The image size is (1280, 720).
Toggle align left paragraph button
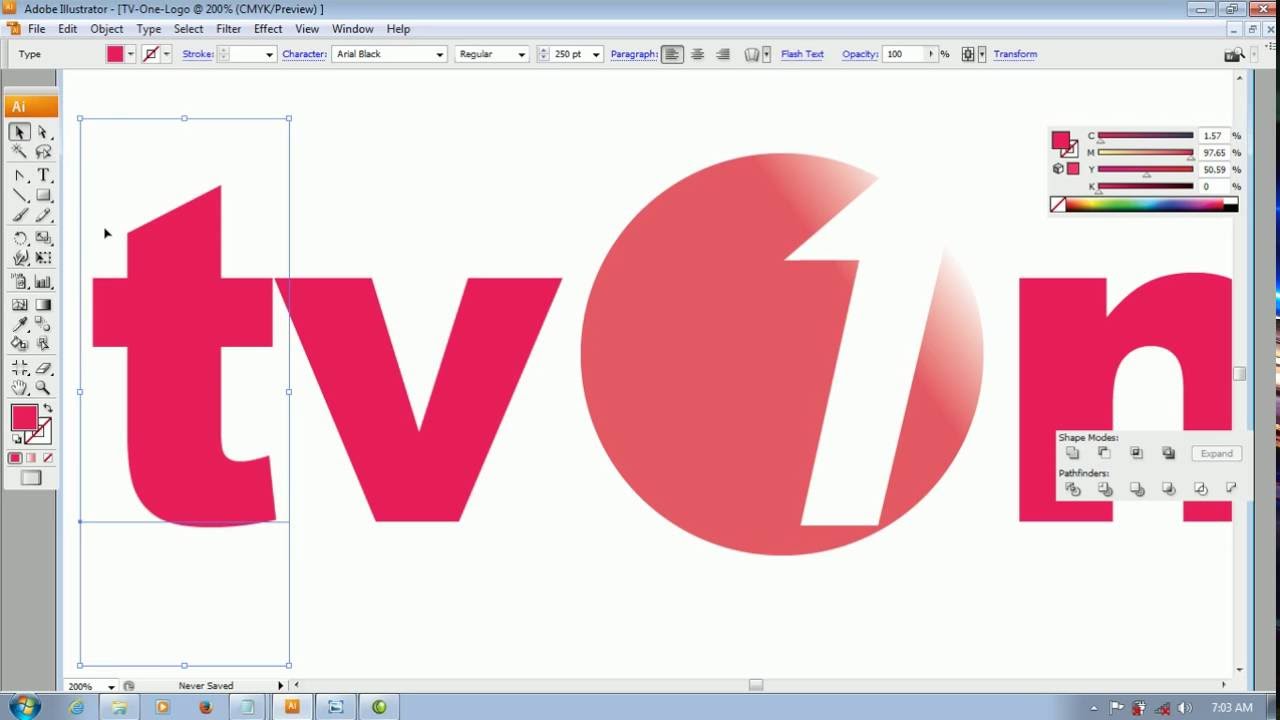pyautogui.click(x=672, y=54)
